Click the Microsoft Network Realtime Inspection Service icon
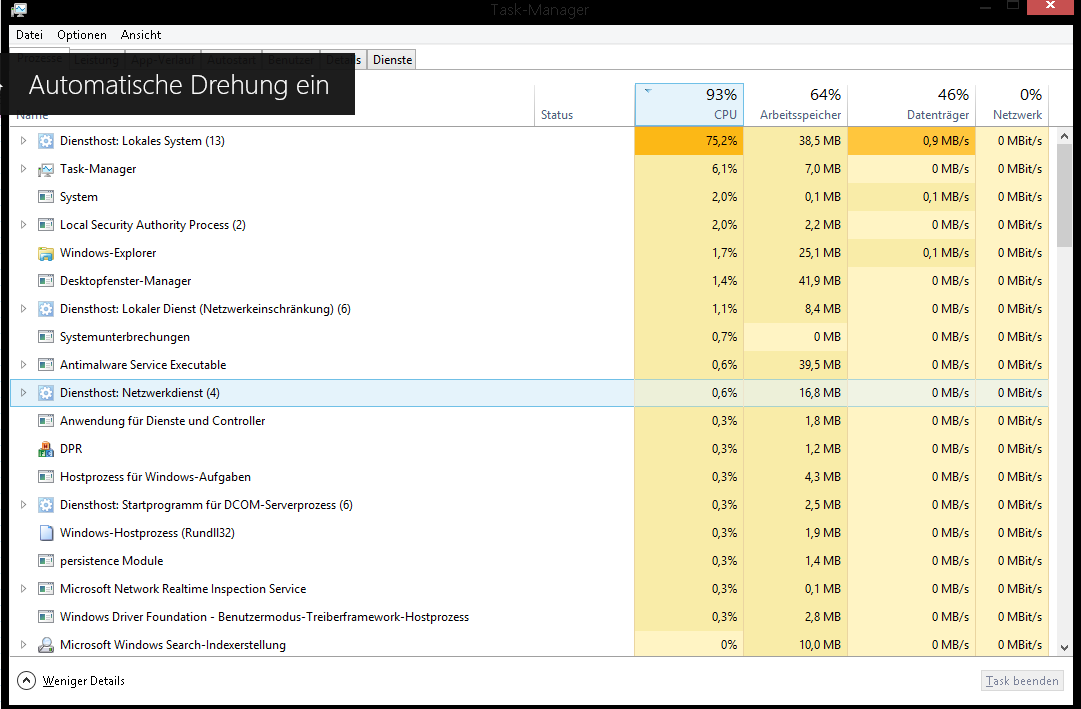 click(x=46, y=589)
